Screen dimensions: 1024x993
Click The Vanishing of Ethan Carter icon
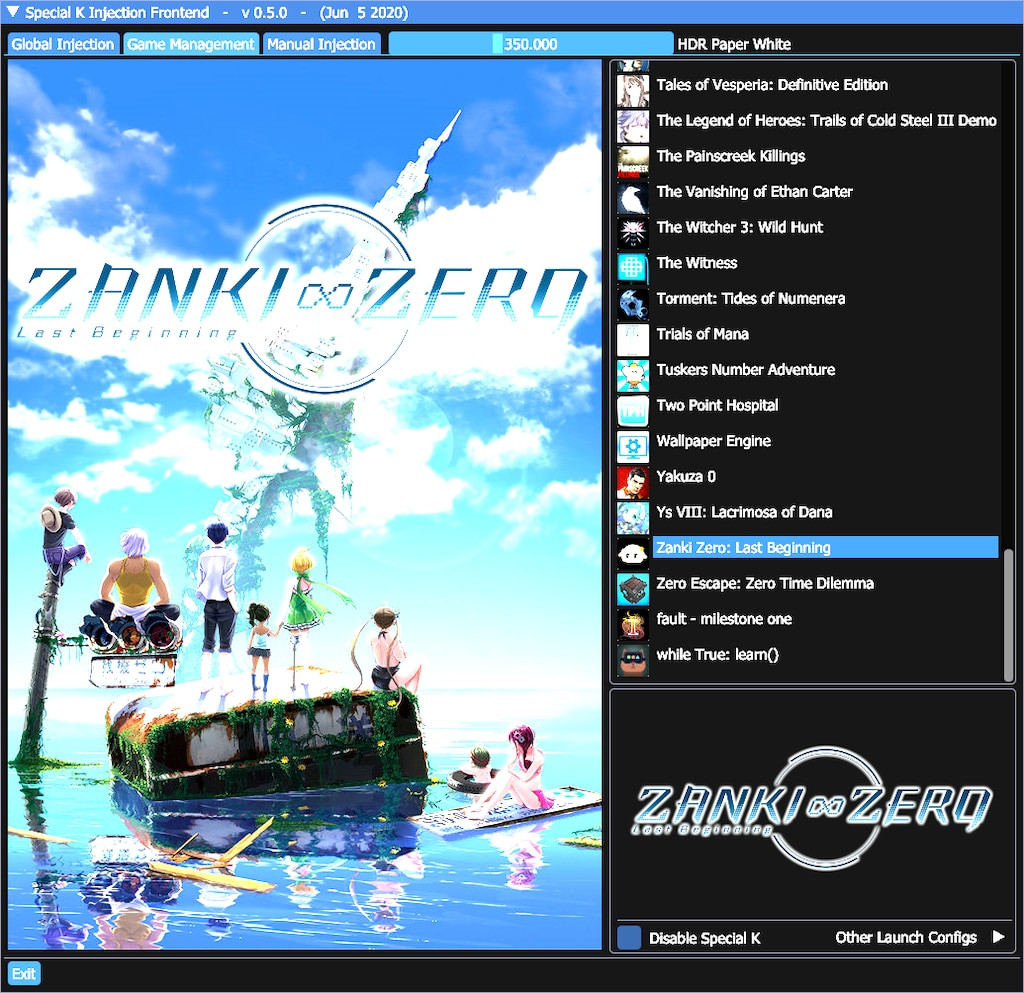(x=633, y=197)
